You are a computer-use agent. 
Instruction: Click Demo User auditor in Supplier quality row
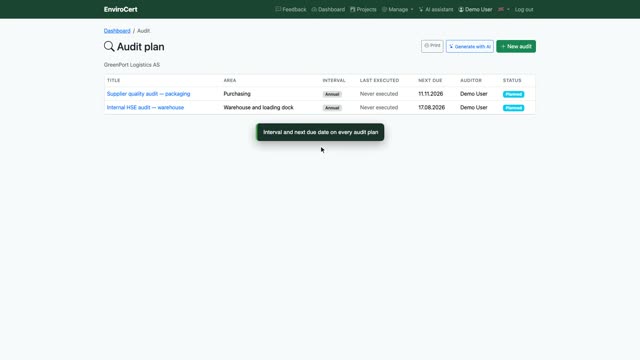474,94
